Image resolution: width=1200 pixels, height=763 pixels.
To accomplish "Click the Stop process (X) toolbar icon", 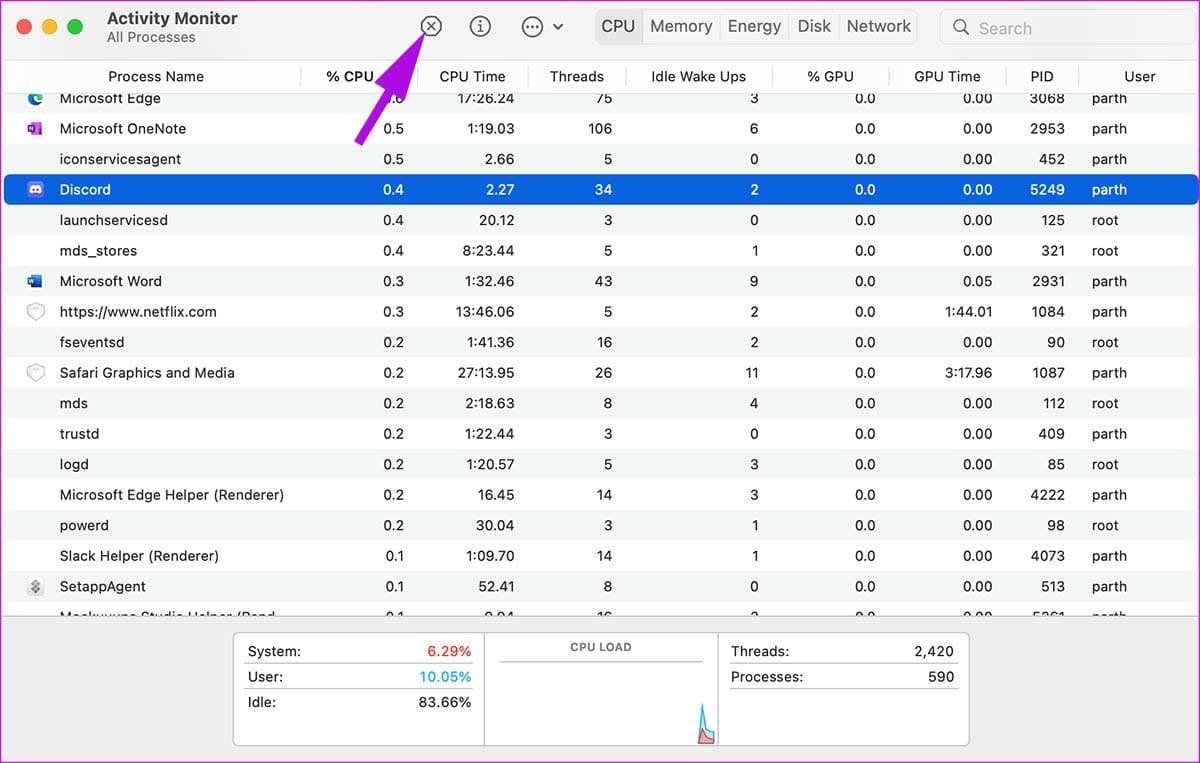I will coord(431,27).
